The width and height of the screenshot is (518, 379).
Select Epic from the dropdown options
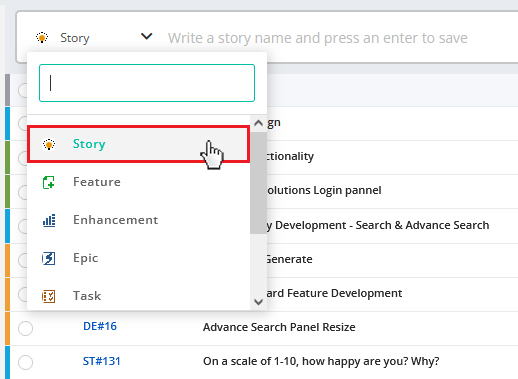coord(139,258)
